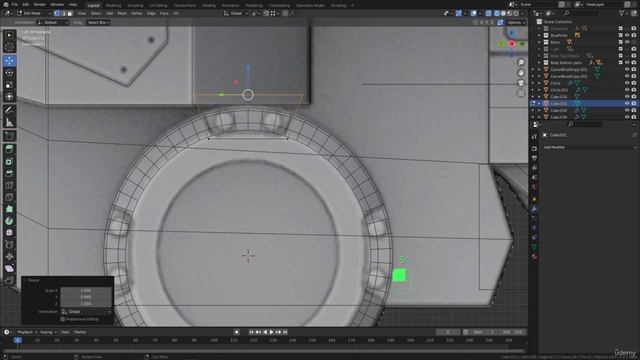Screen dimensions: 640x360
Task: Open the viewport Options button
Action: [516, 22]
